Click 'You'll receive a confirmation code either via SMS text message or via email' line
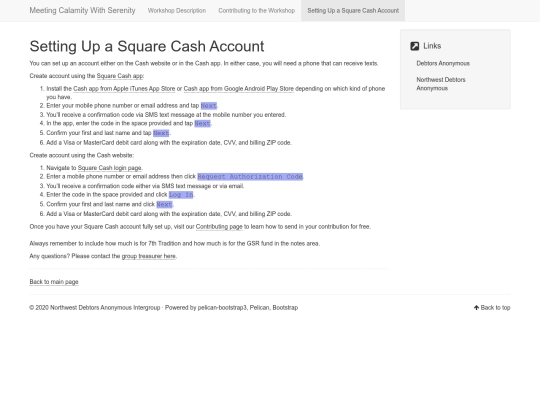 (145, 186)
